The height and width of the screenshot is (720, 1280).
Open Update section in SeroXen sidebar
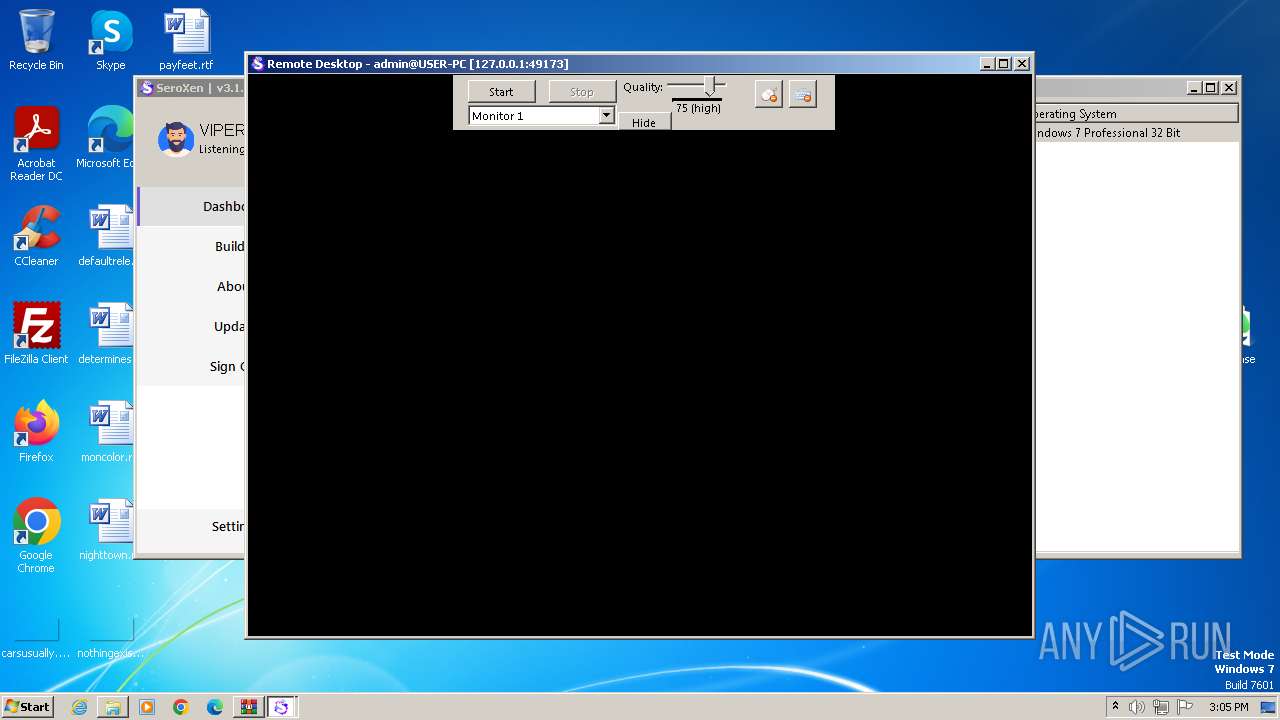tap(192, 326)
